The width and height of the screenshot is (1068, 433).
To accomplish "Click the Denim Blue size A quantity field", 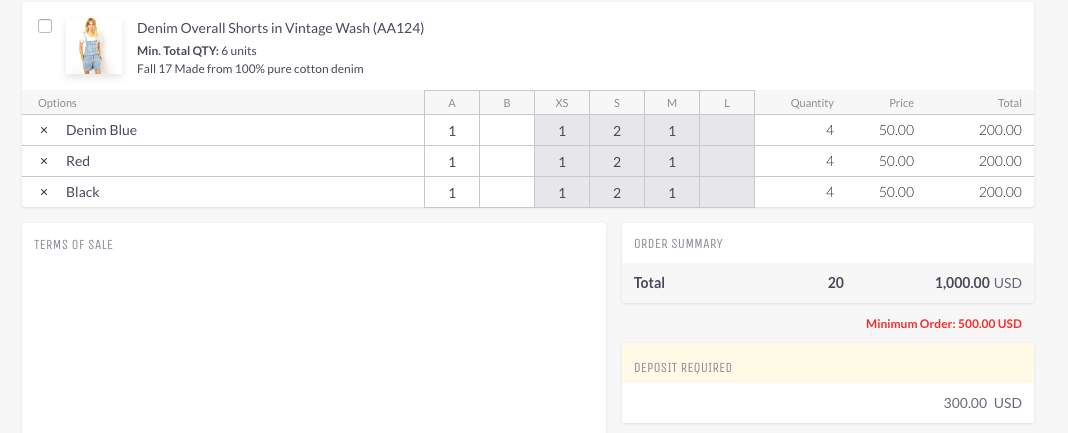I will click(x=452, y=130).
